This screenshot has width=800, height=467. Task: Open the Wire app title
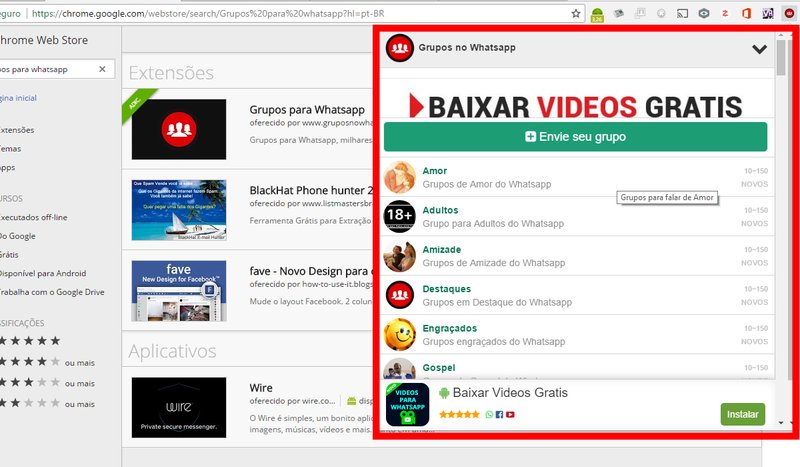pos(261,388)
